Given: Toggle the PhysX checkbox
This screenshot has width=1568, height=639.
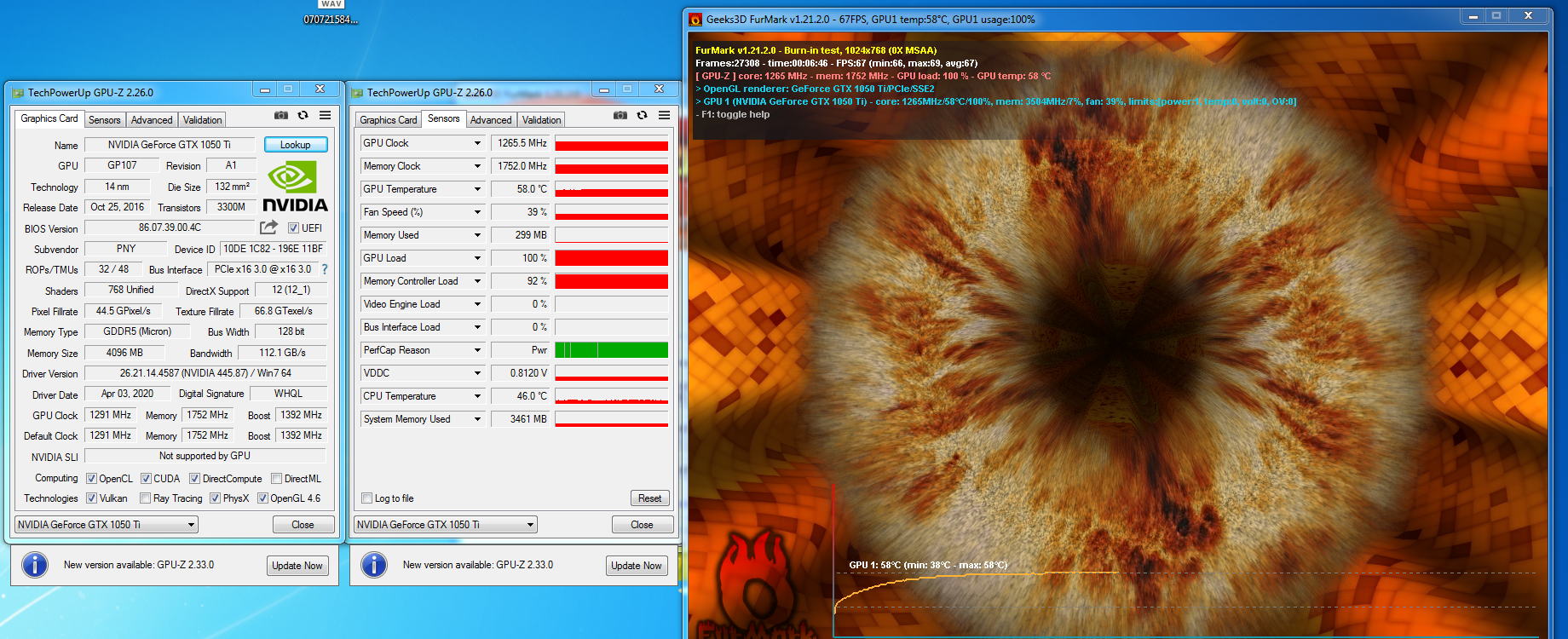Looking at the screenshot, I should 215,498.
